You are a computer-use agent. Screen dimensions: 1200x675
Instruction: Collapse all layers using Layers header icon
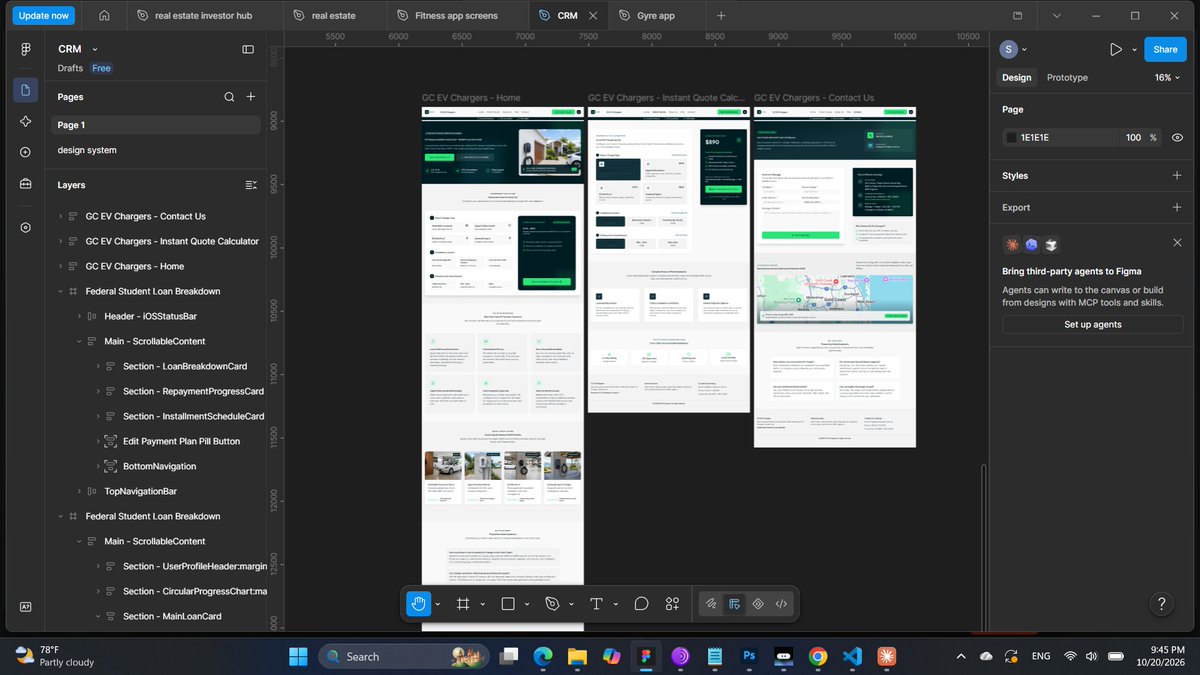pos(251,185)
